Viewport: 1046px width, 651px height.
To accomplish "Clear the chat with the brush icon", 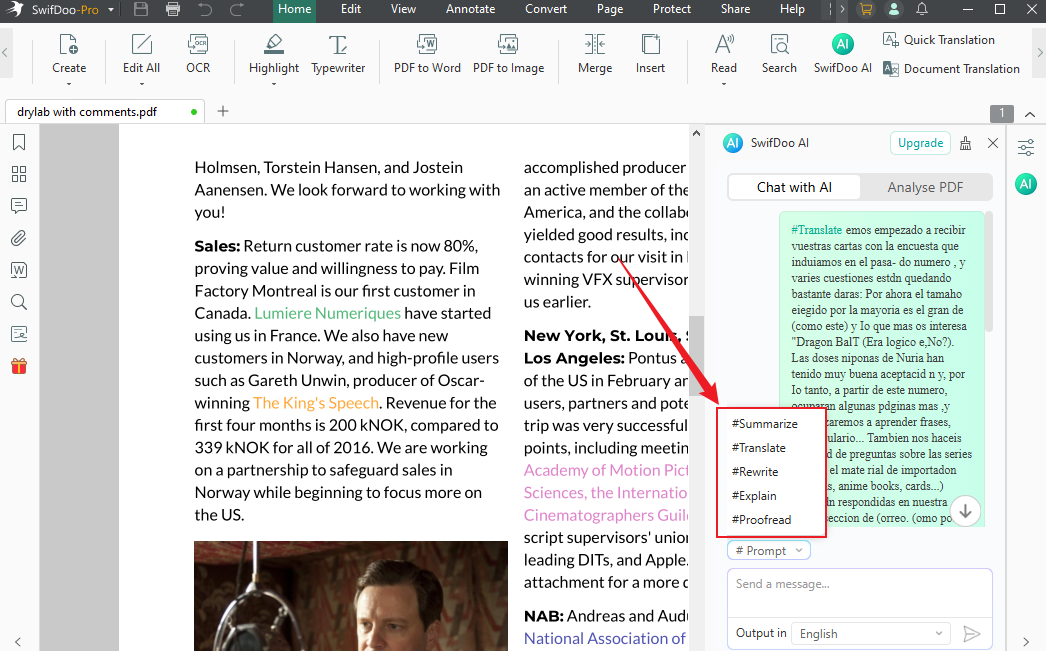I will click(x=965, y=143).
